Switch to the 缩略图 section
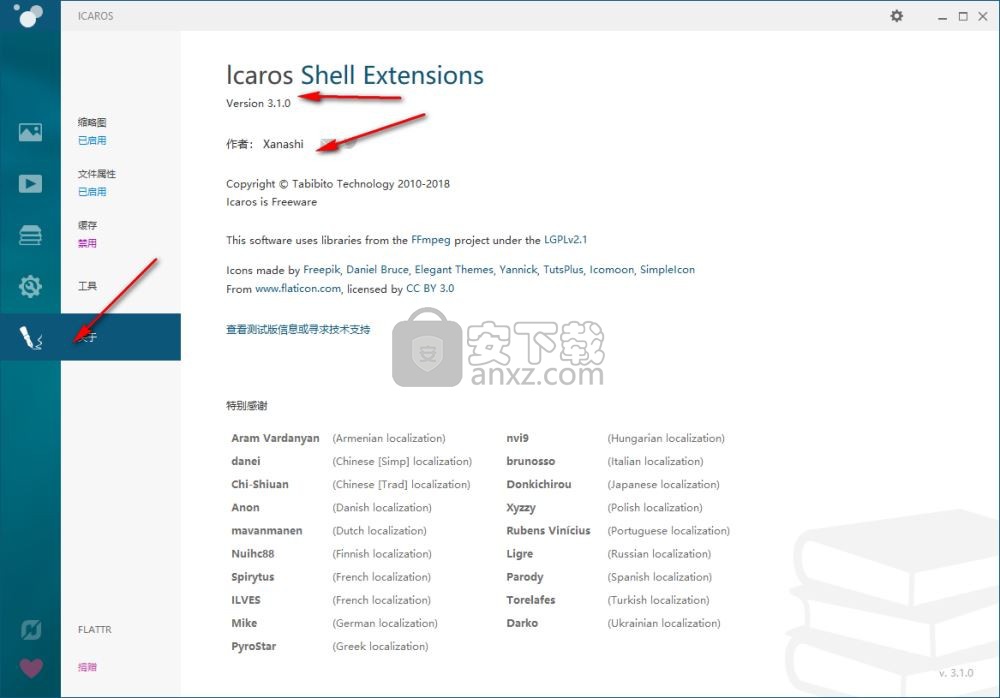This screenshot has height=698, width=1000. (x=92, y=123)
